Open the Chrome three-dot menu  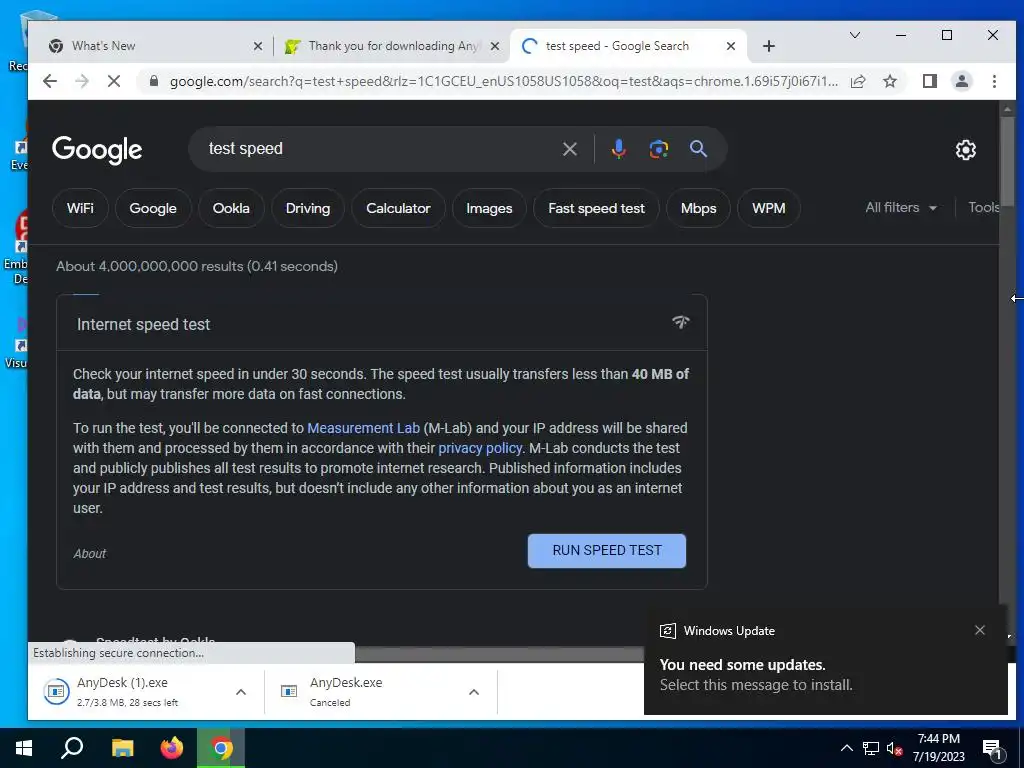point(994,81)
